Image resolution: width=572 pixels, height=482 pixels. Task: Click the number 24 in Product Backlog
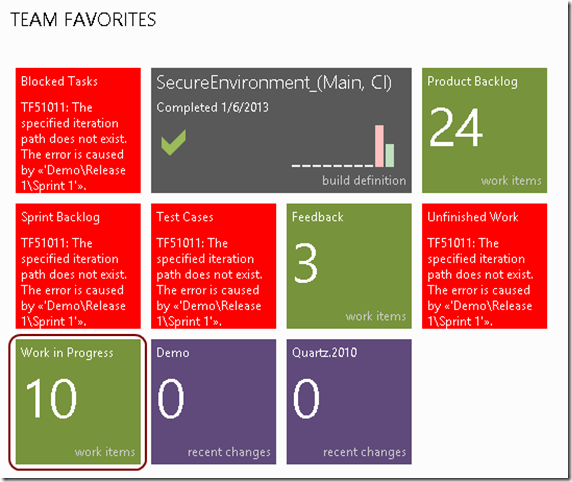456,127
